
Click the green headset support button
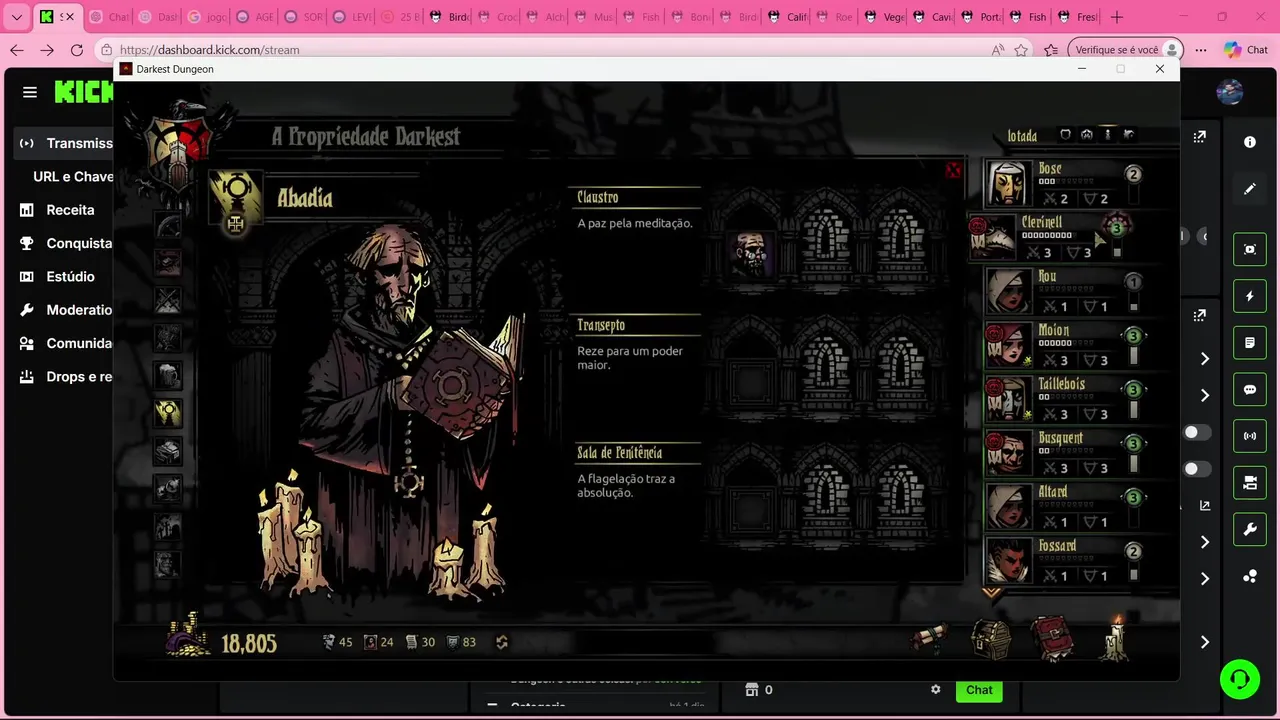(x=1240, y=680)
